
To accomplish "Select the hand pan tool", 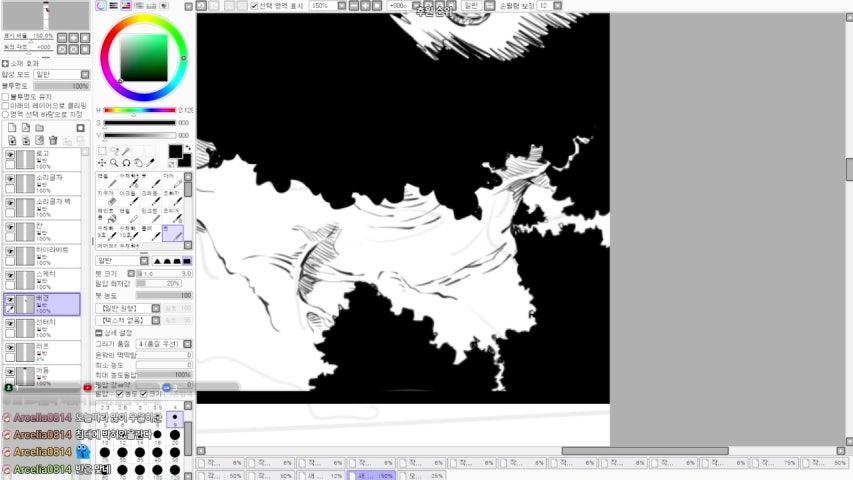I will (x=138, y=163).
